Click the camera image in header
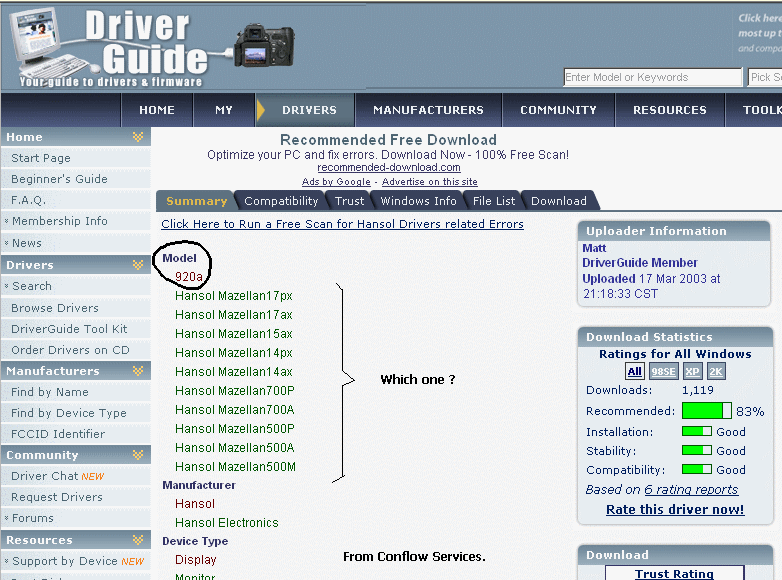 click(x=264, y=46)
